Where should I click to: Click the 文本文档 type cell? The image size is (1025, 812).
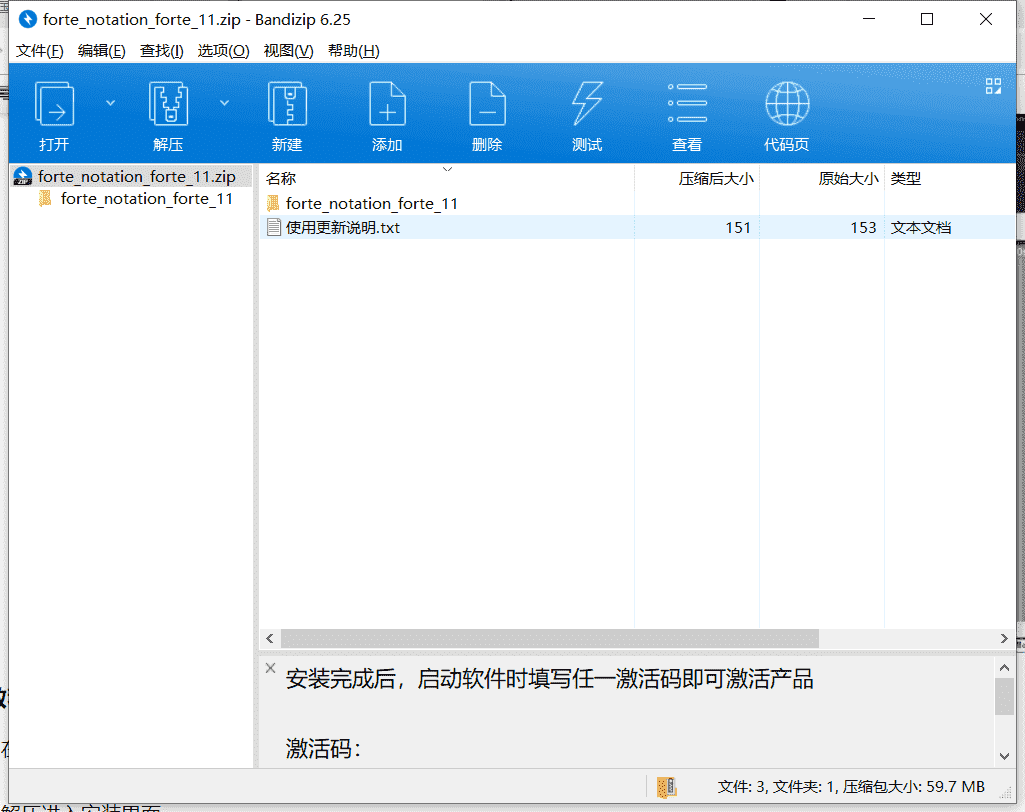pos(920,228)
